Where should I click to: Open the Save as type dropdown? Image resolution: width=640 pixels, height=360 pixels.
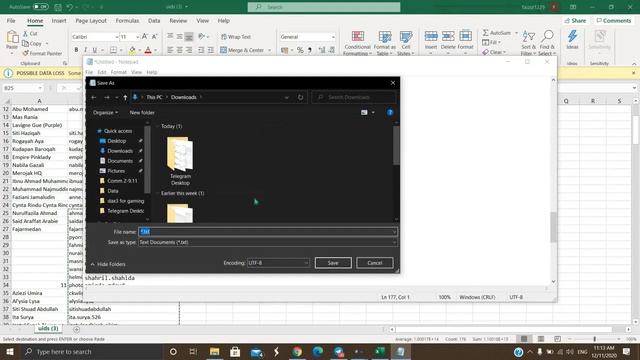click(x=268, y=242)
